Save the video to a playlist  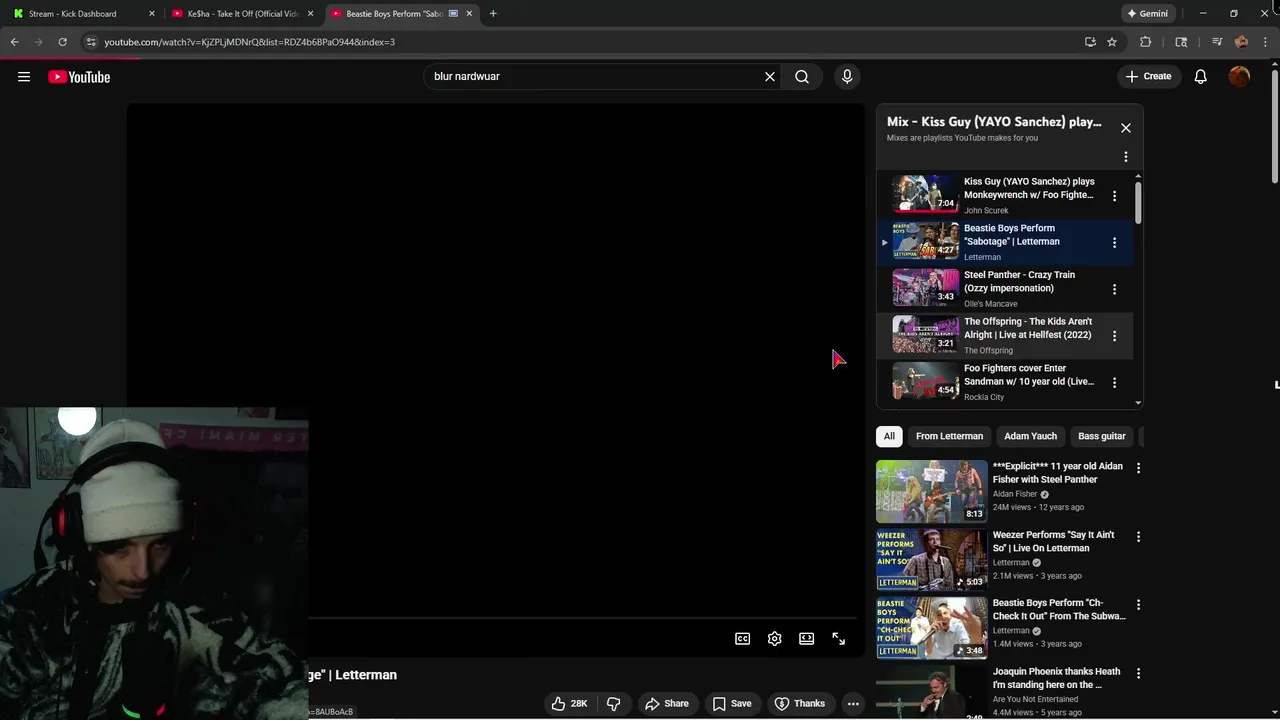(731, 704)
